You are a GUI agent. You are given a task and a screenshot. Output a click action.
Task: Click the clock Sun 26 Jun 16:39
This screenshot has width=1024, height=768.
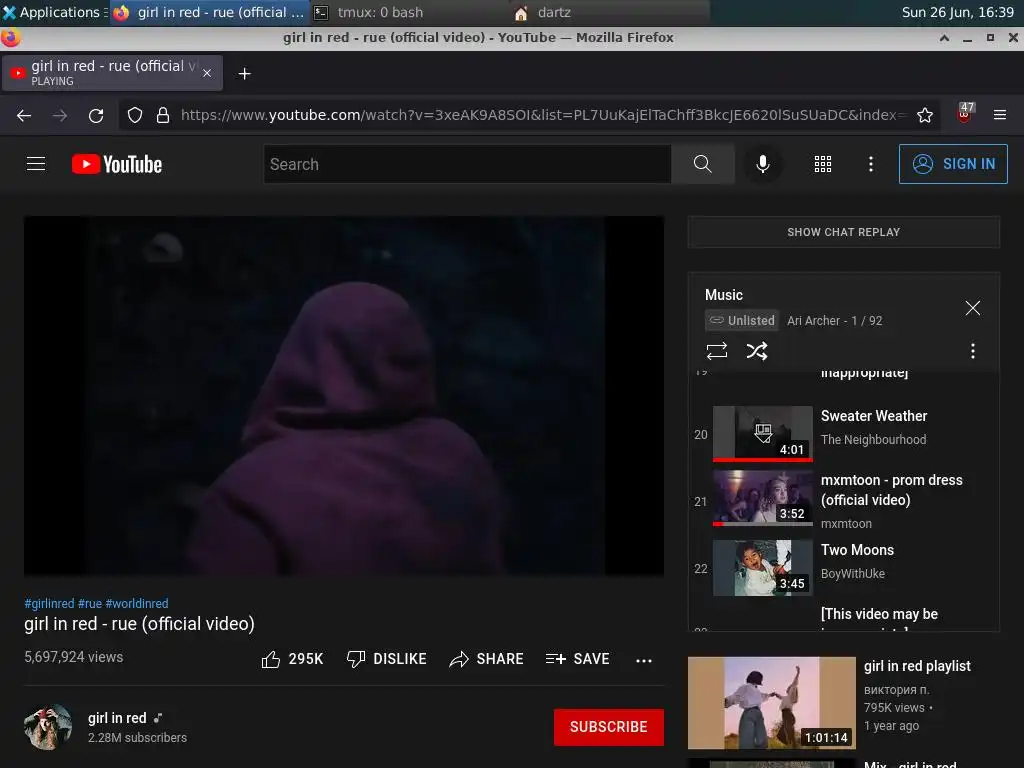coord(957,12)
